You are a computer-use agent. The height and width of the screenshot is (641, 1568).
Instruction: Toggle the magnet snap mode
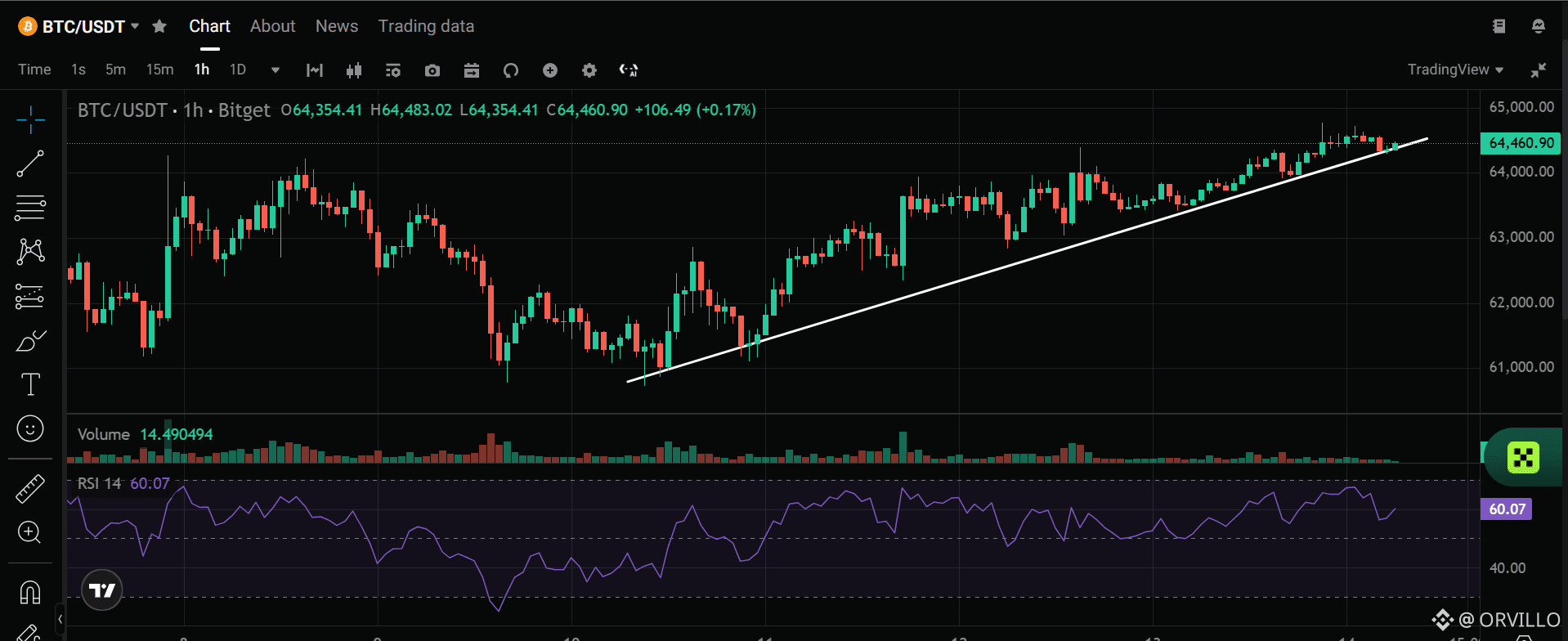(x=30, y=591)
